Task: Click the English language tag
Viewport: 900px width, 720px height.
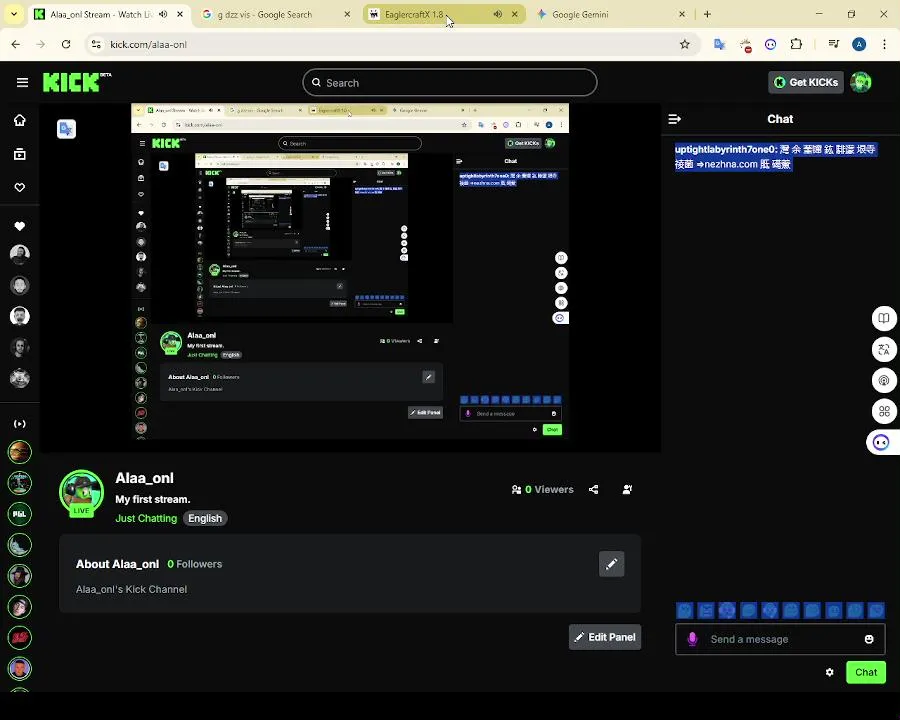Action: click(205, 518)
